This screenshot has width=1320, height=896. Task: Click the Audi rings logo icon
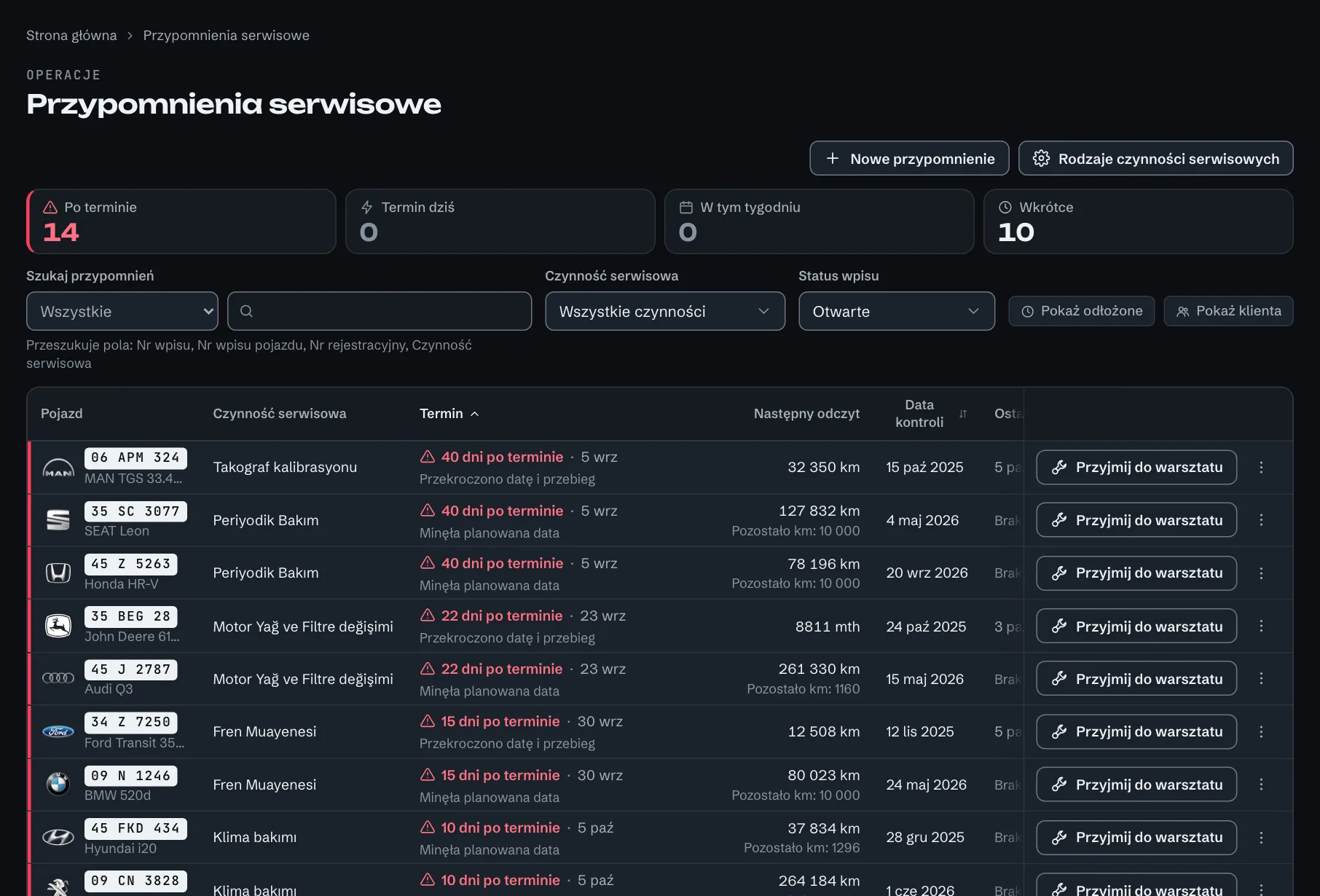coord(58,678)
